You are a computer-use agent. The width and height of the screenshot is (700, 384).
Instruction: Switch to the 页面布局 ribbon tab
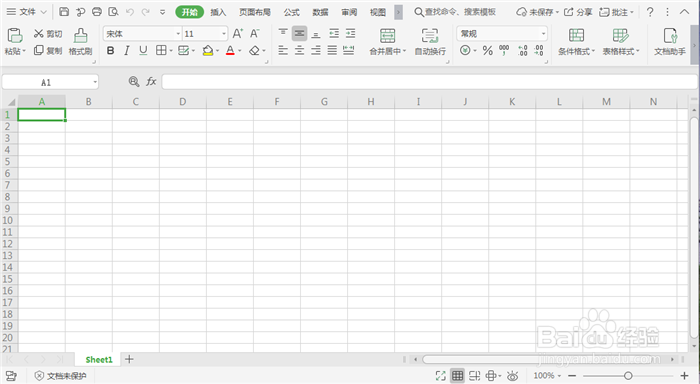[x=254, y=12]
